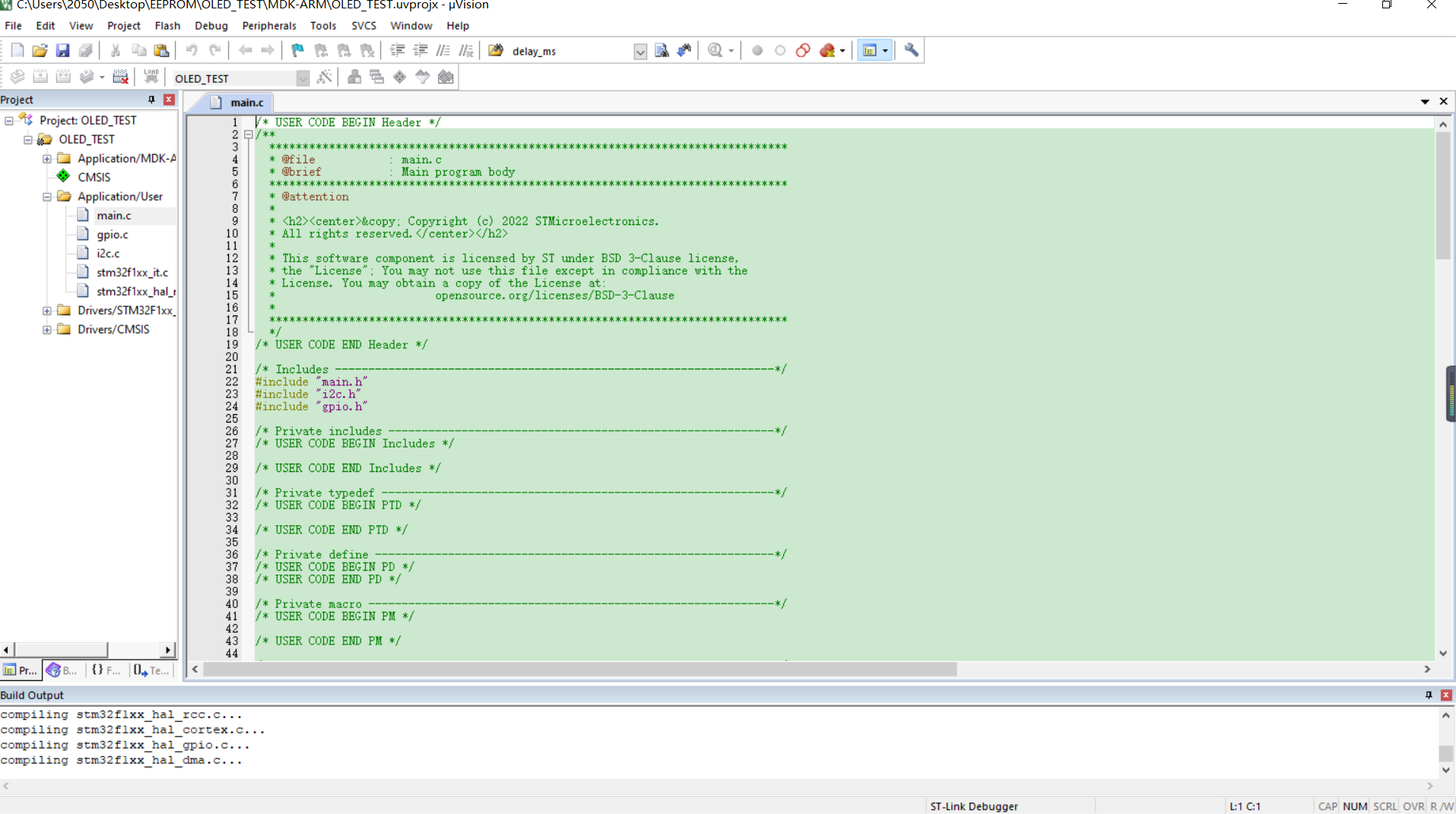Open the Peripherals menu
This screenshot has width=1456, height=814.
[x=268, y=25]
